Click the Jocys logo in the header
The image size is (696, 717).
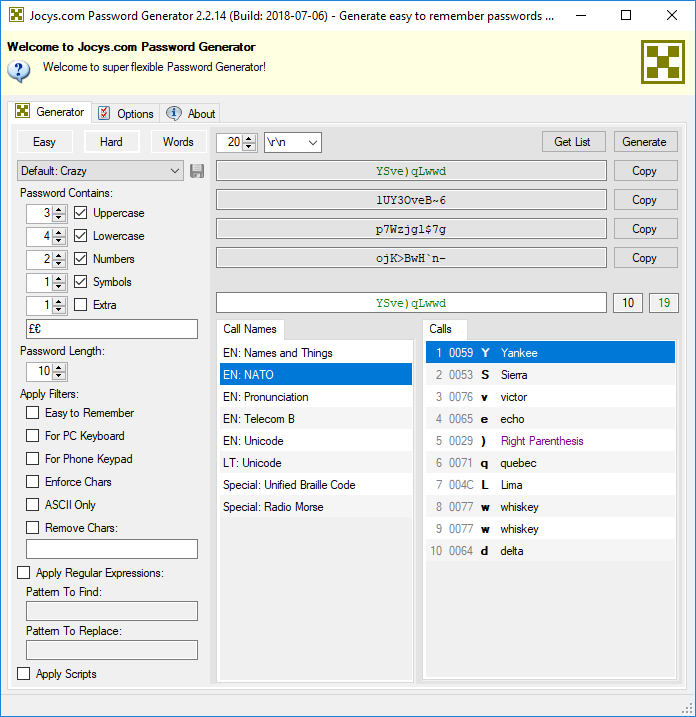coord(663,62)
